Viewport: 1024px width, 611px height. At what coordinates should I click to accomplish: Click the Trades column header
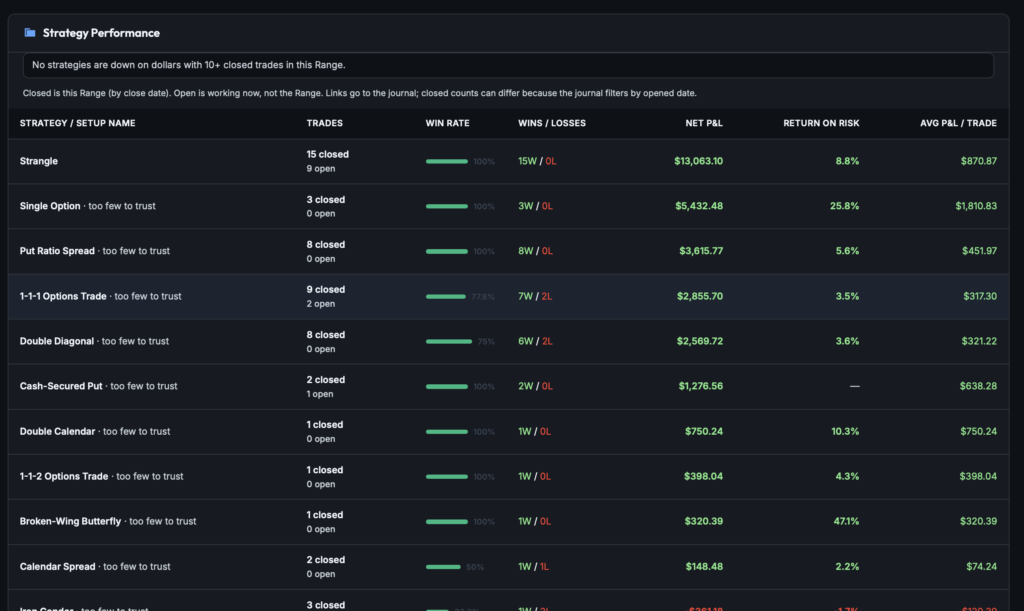pos(325,123)
